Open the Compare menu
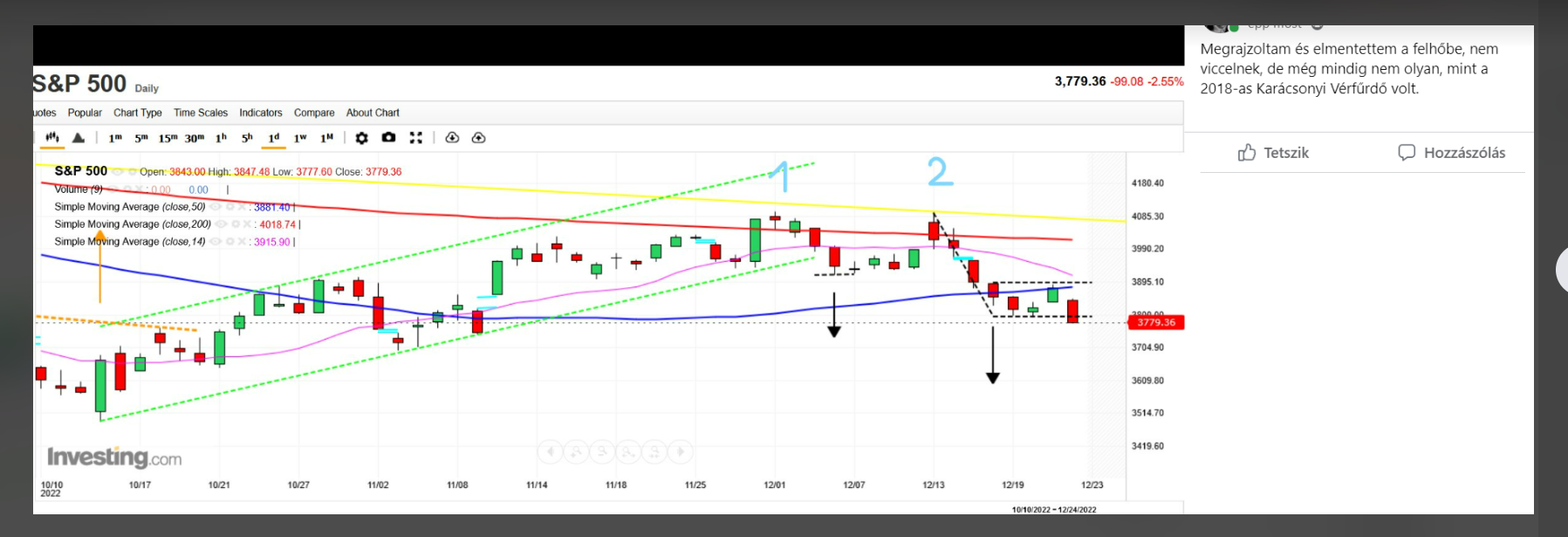The image size is (1568, 537). [x=314, y=113]
